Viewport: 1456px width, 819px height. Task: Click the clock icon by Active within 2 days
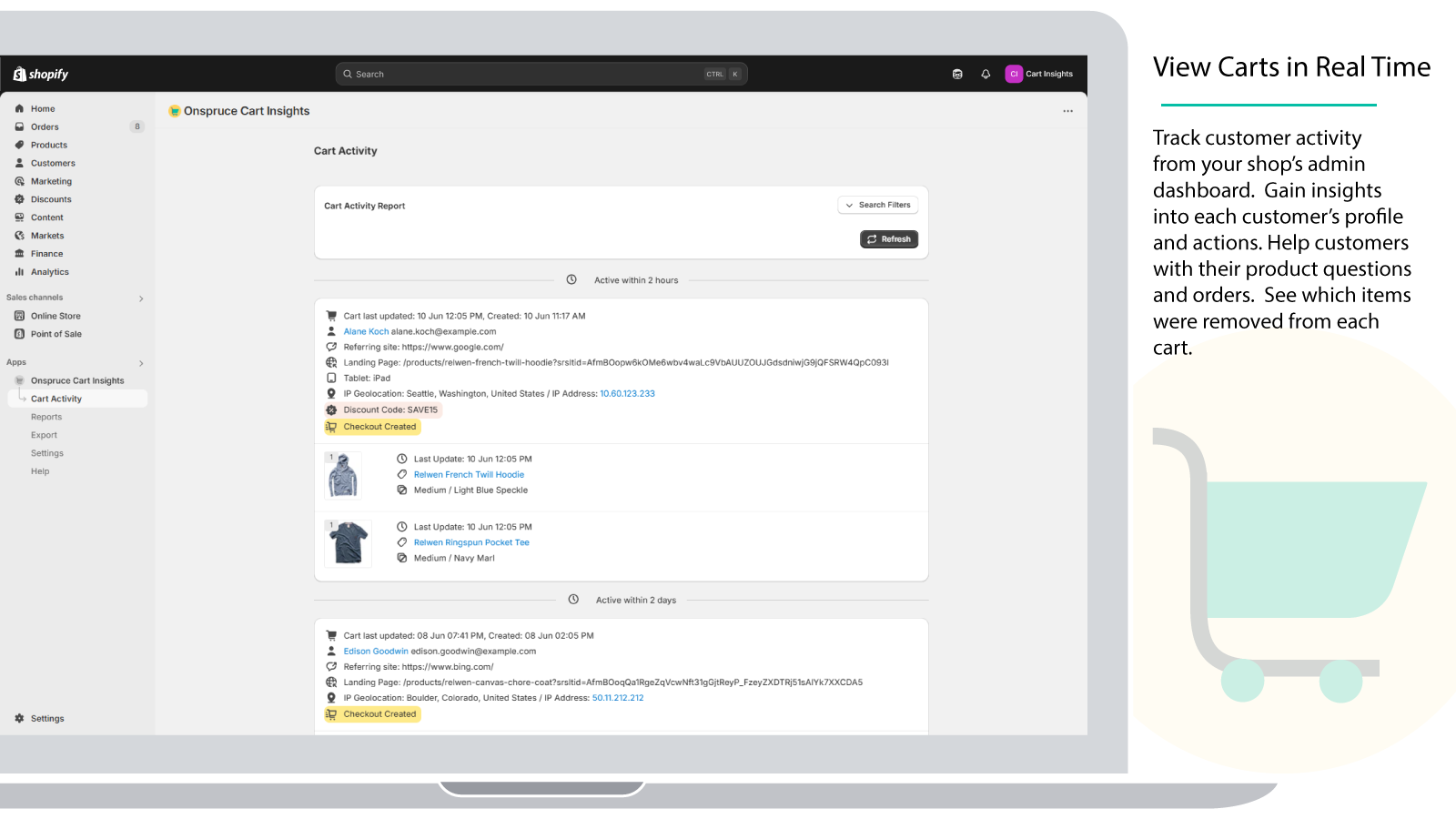[573, 600]
